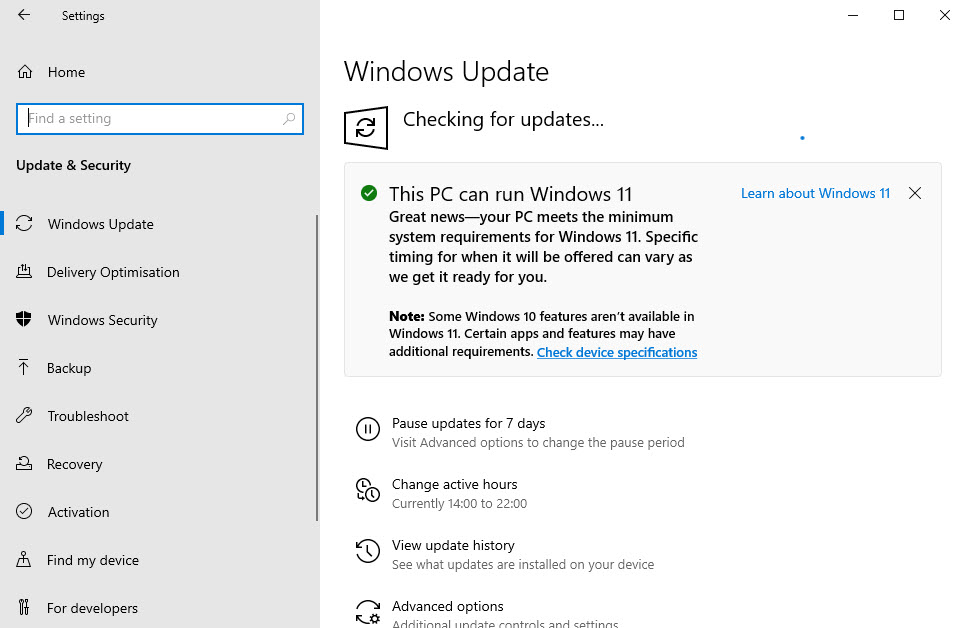Click the Find my device person icon
Image resolution: width=966 pixels, height=628 pixels.
23,560
